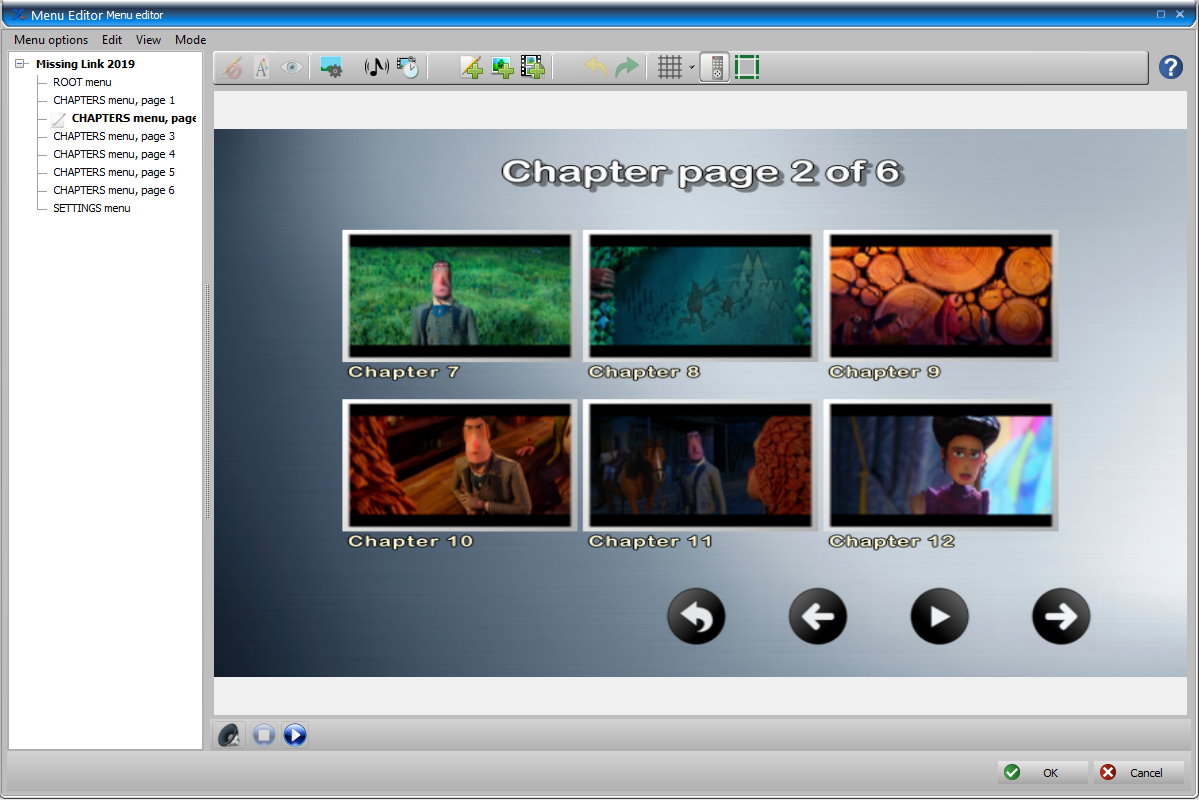Click the no-entry brush icon in toolbar
This screenshot has width=1199, height=800.
click(232, 67)
